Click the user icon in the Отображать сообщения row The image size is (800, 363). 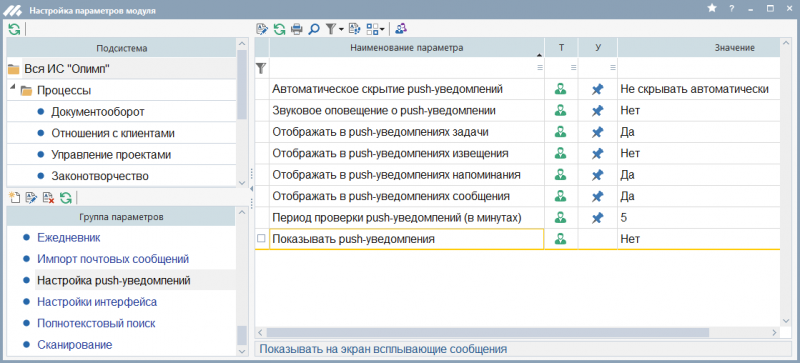pos(561,196)
